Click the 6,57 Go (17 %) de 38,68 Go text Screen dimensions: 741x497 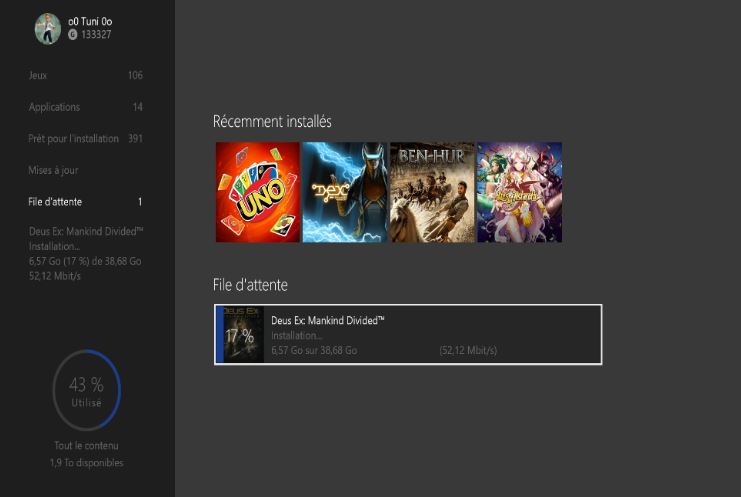point(85,261)
